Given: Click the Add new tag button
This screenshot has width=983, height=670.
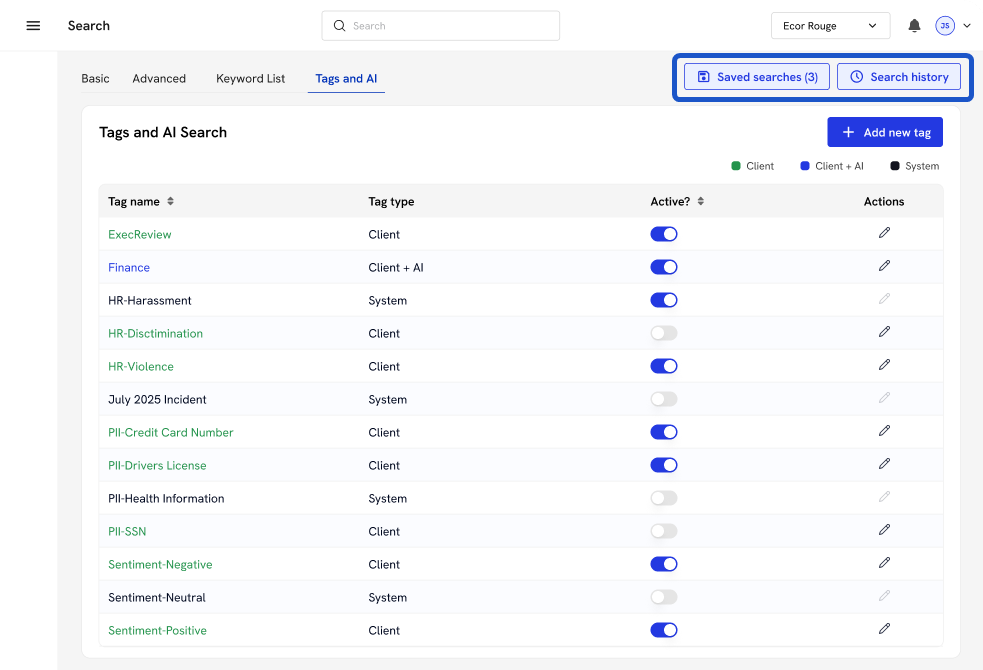Looking at the screenshot, I should [884, 132].
